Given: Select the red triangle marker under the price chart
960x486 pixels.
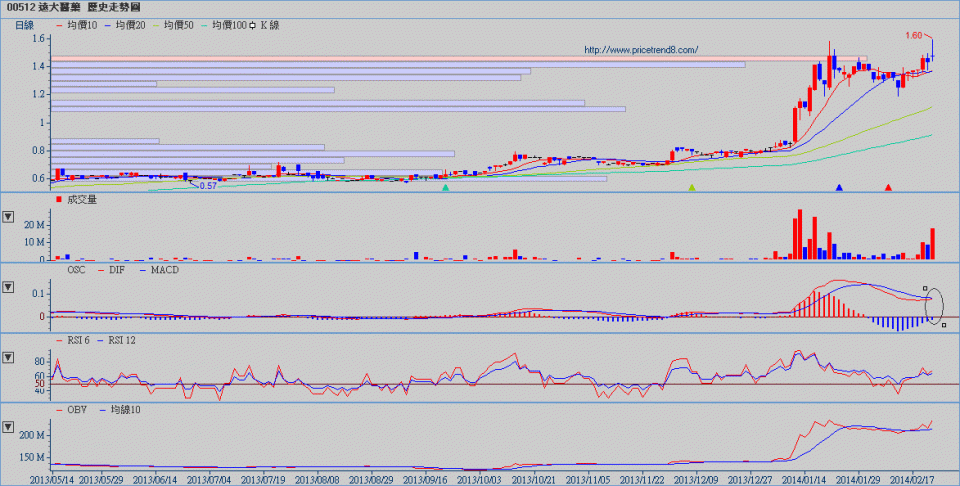Looking at the screenshot, I should pyautogui.click(x=888, y=187).
